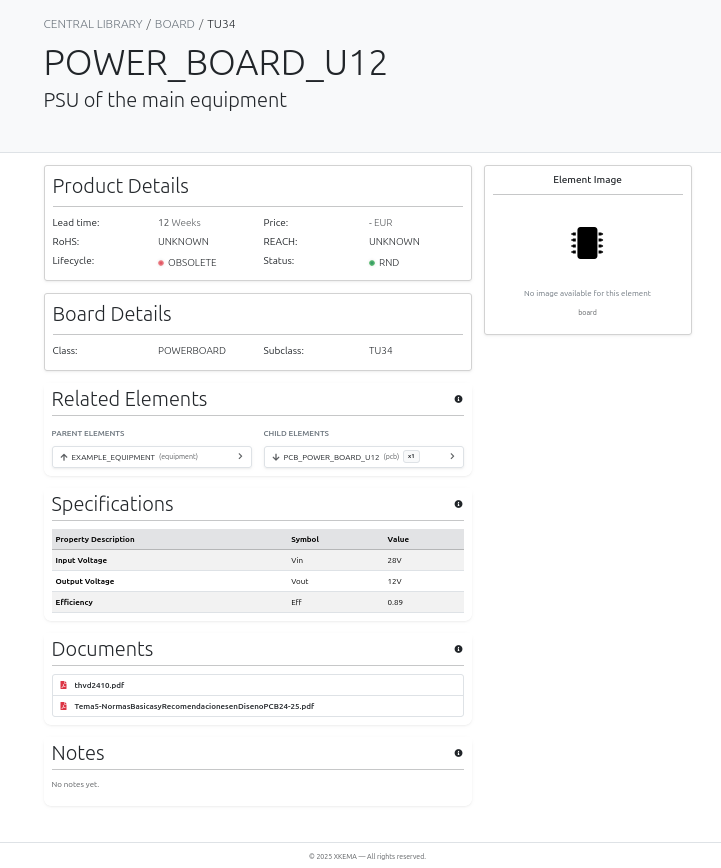This screenshot has height=868, width=721.
Task: Open the thvd2410.pdf document
Action: coord(99,685)
